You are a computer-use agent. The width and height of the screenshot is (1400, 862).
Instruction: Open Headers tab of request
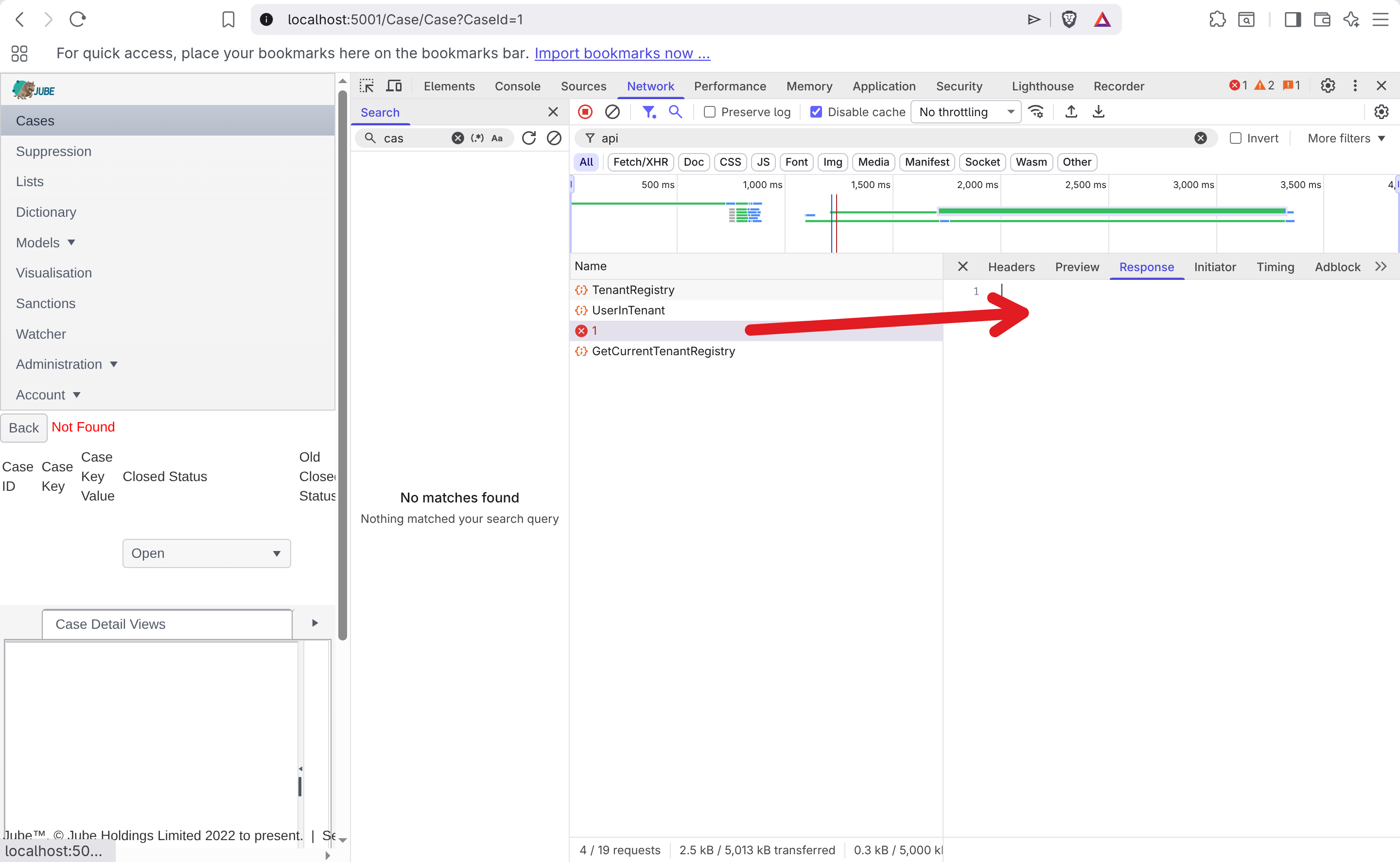click(1011, 267)
